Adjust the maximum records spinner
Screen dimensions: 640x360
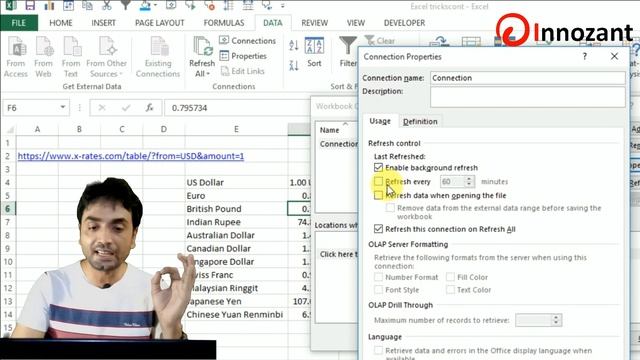[556, 320]
